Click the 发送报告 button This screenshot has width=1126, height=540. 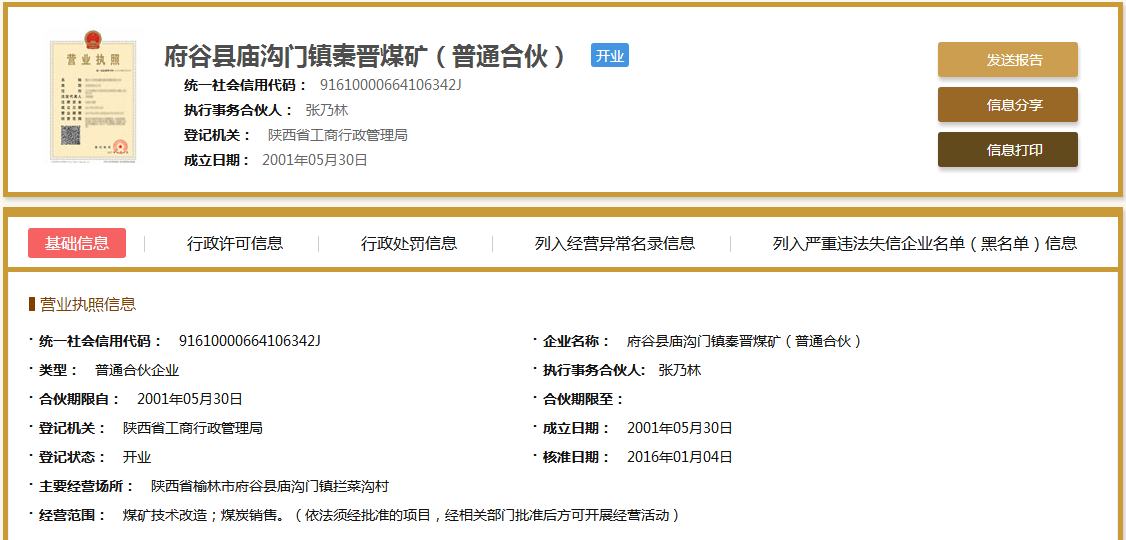[1007, 60]
